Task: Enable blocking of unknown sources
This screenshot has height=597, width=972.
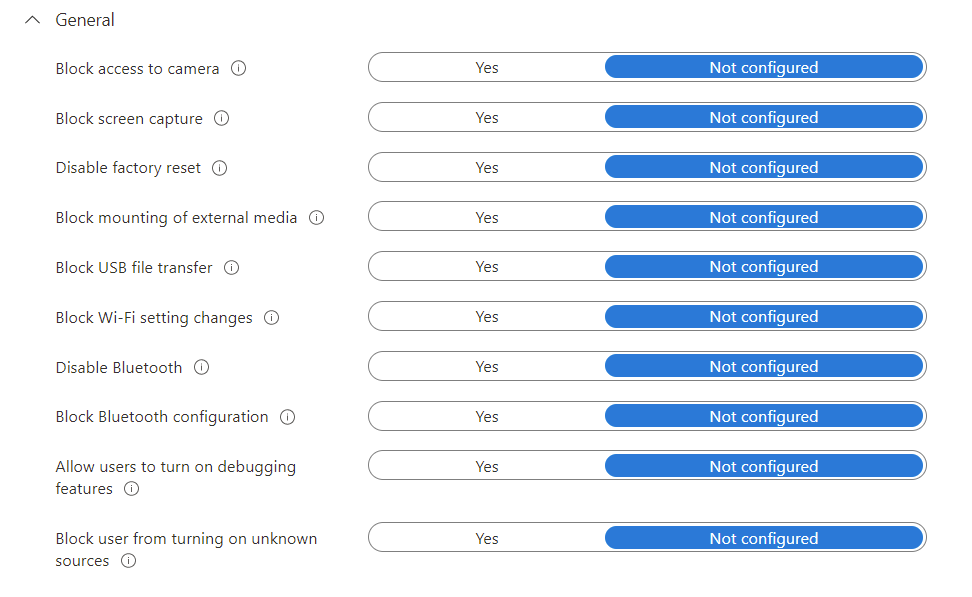Action: point(486,537)
